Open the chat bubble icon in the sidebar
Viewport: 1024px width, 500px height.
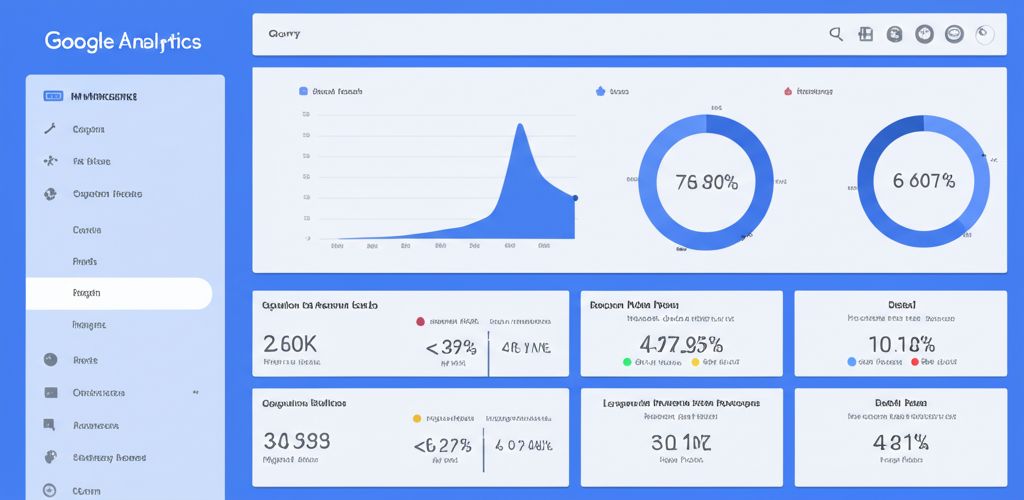tap(50, 425)
